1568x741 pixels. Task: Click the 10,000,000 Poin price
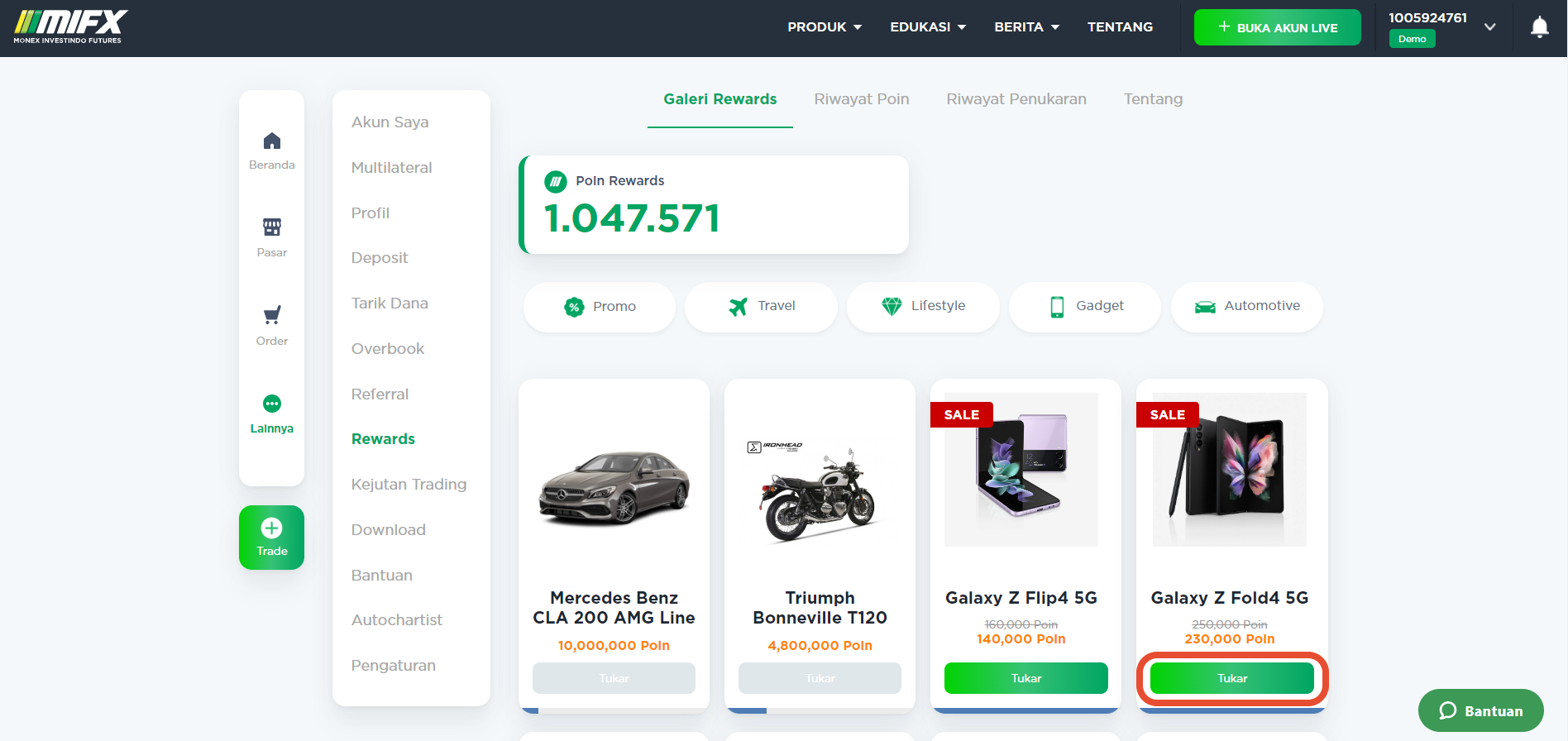(614, 646)
